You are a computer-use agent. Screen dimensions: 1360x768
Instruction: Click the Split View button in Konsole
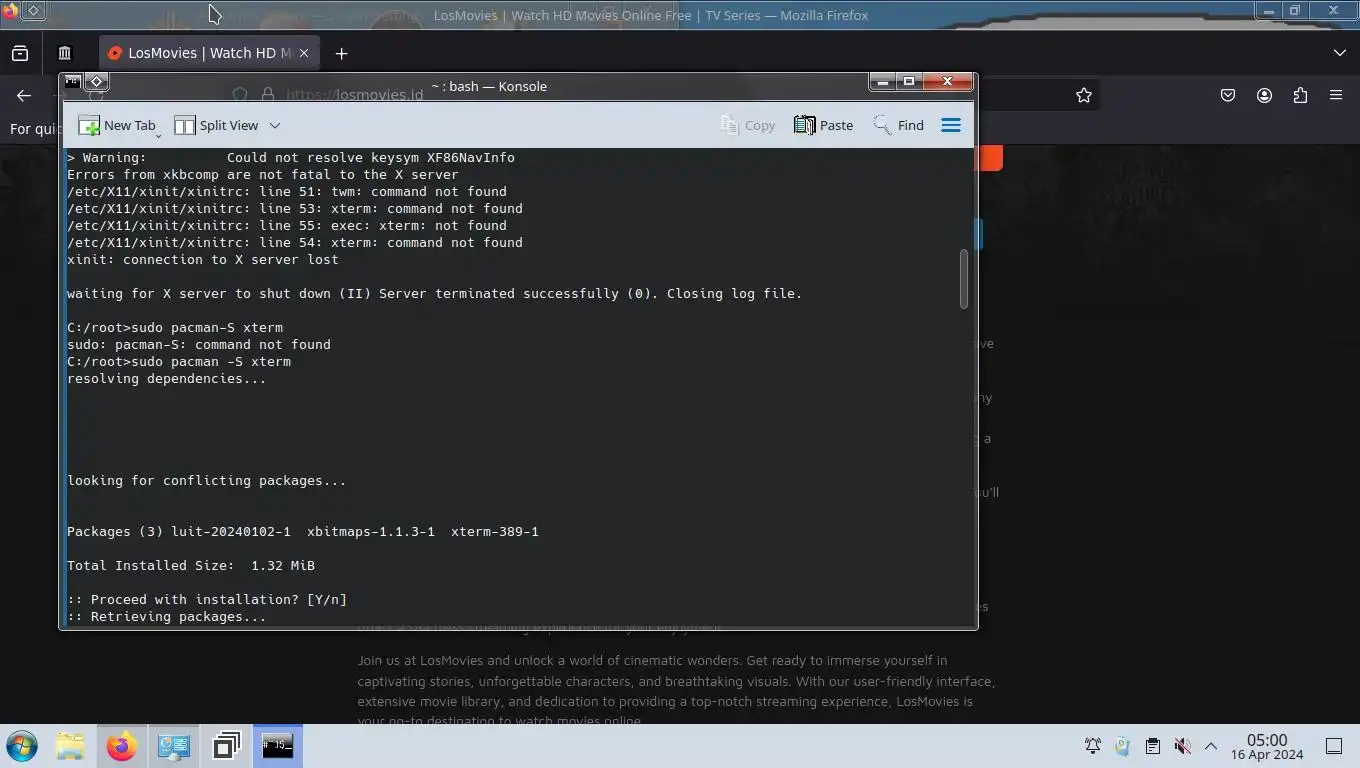[216, 125]
